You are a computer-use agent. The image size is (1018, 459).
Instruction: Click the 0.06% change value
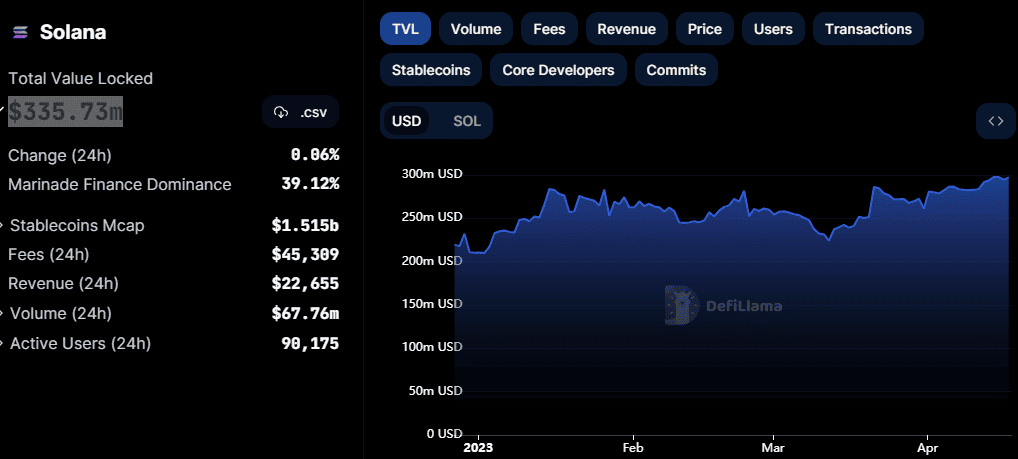click(315, 155)
